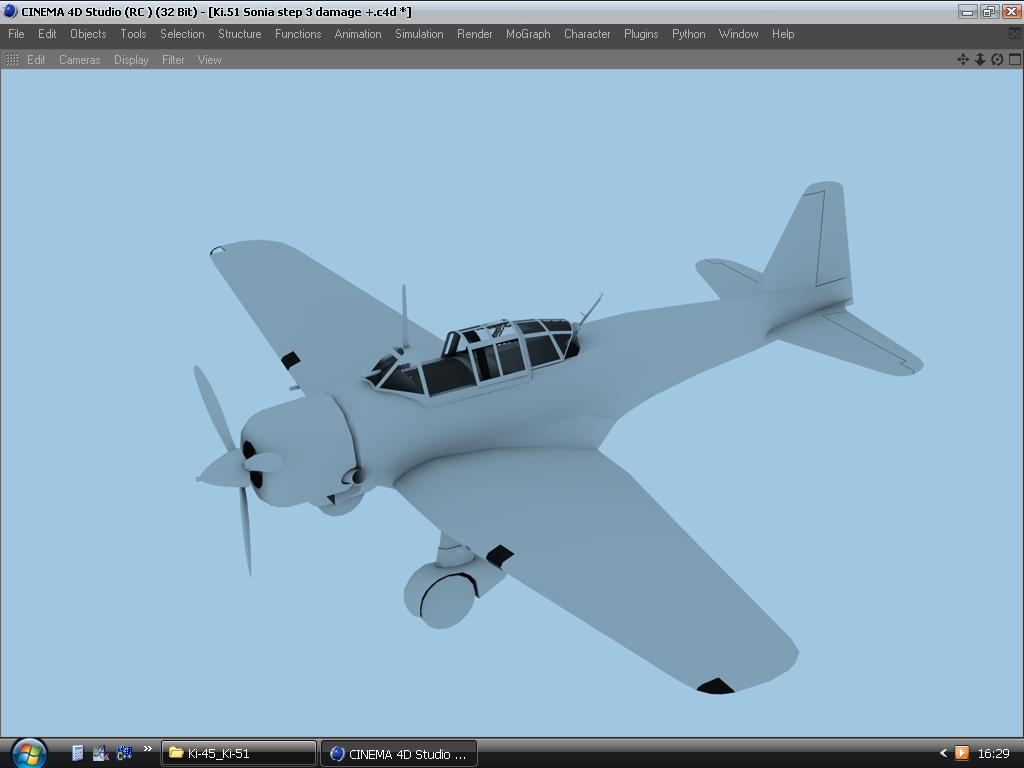Click the viewport move camera icon
Viewport: 1024px width, 768px height.
point(963,59)
